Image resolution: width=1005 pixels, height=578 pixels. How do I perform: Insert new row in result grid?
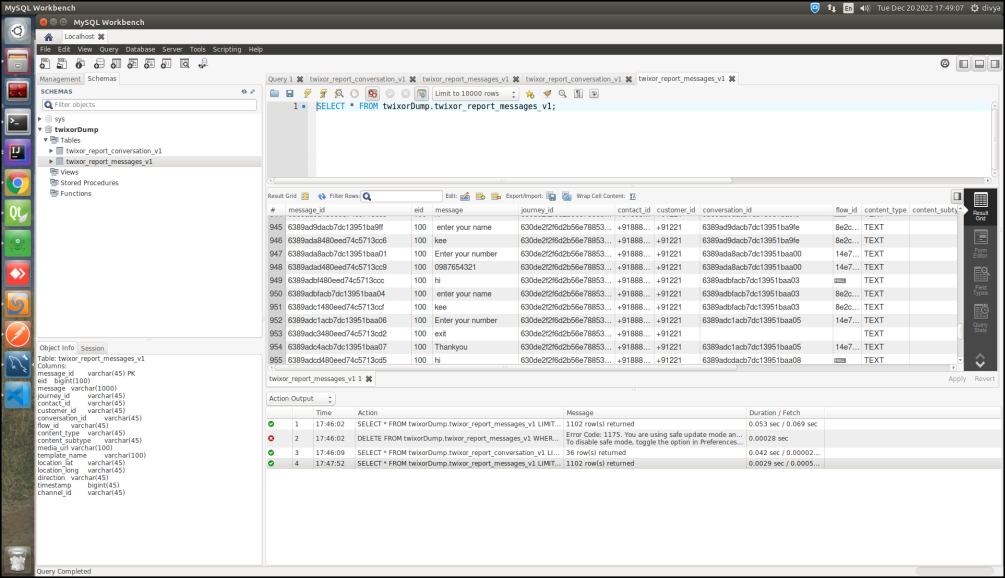pos(480,196)
